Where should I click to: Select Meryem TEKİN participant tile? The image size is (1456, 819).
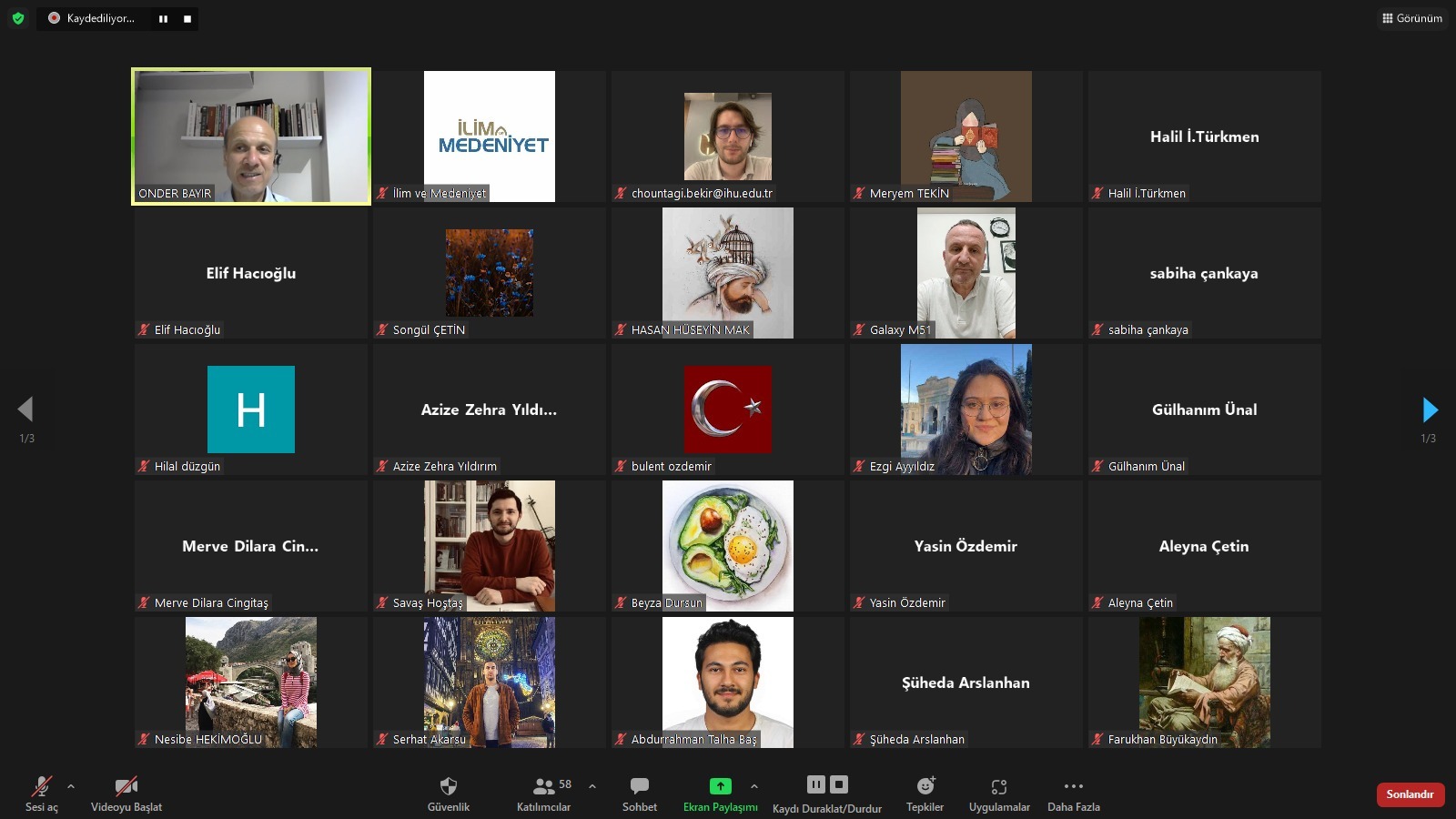pyautogui.click(x=966, y=136)
